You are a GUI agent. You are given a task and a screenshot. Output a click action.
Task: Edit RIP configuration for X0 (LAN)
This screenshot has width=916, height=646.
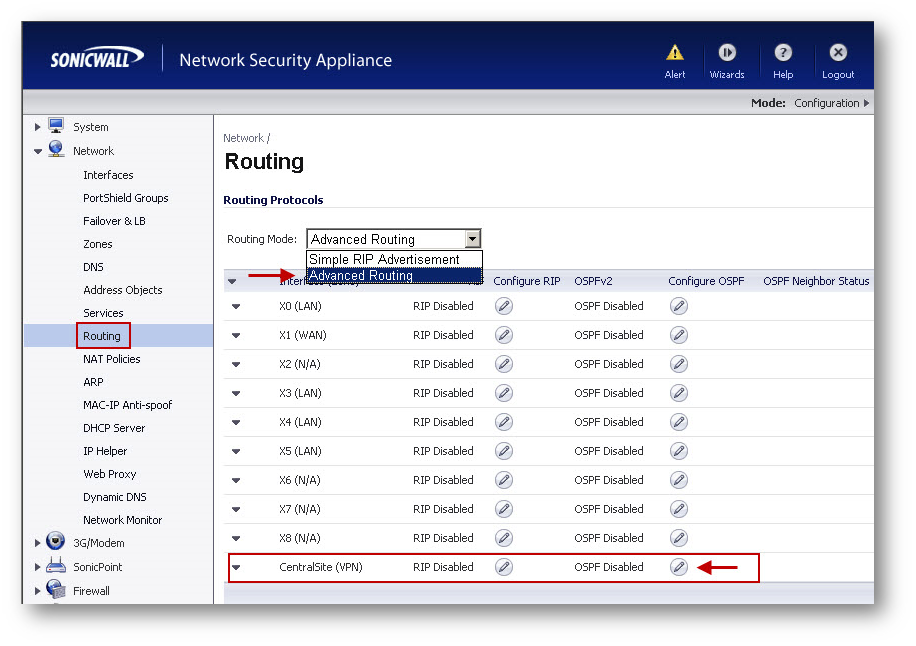pos(504,306)
